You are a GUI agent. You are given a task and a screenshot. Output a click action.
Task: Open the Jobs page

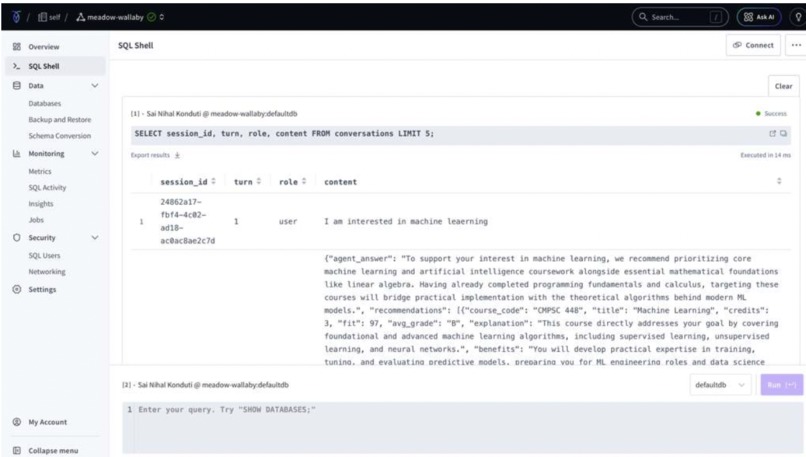36,220
